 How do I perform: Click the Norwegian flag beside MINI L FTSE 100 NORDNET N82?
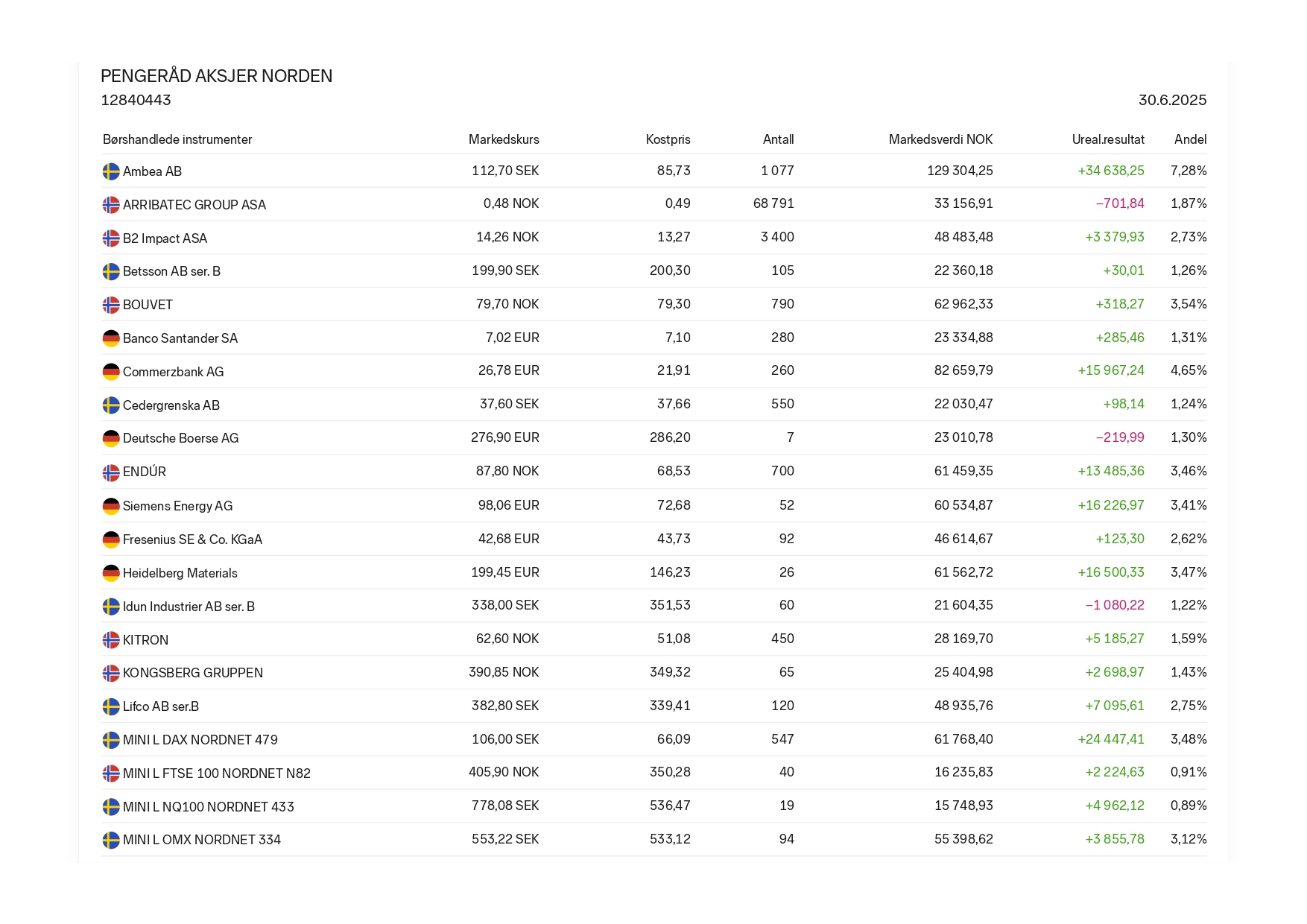[111, 773]
